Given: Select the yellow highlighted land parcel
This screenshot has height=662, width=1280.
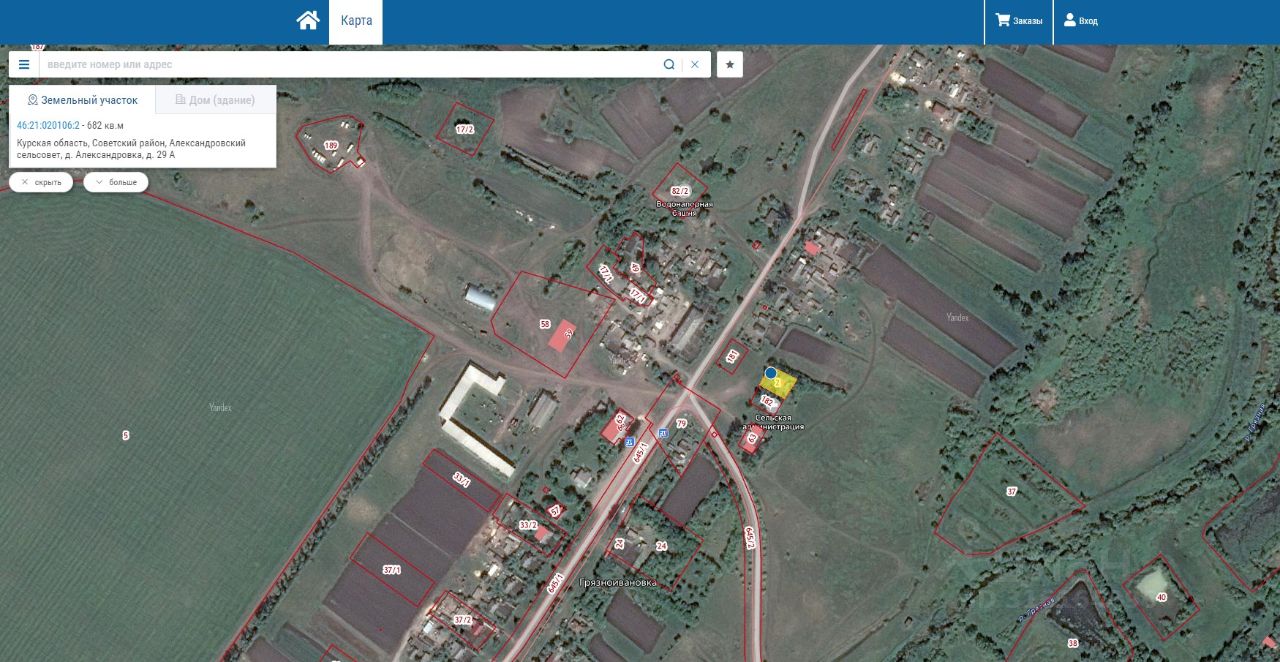Looking at the screenshot, I should click(780, 383).
